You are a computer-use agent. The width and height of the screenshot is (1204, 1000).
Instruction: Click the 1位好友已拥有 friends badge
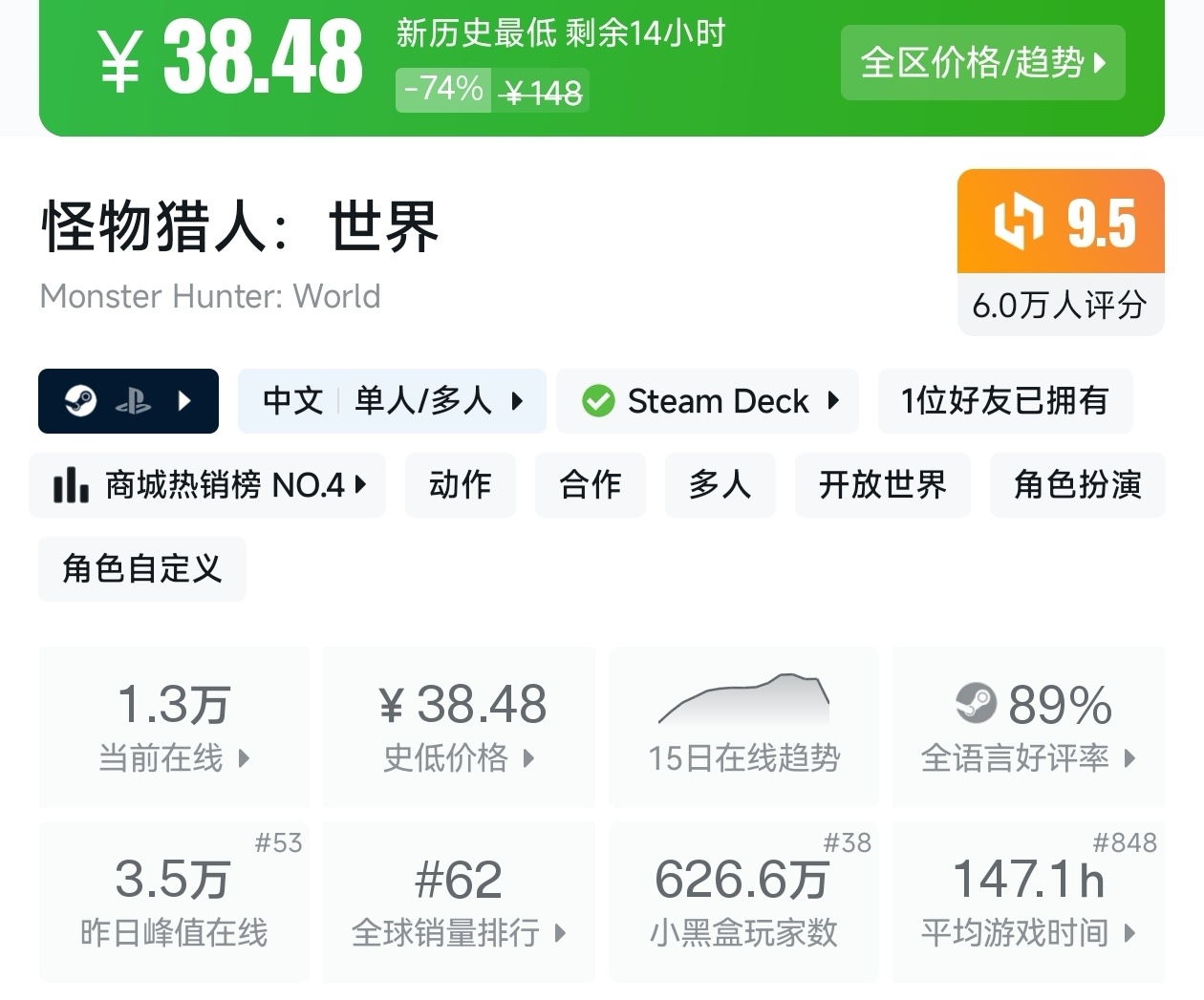(1004, 401)
